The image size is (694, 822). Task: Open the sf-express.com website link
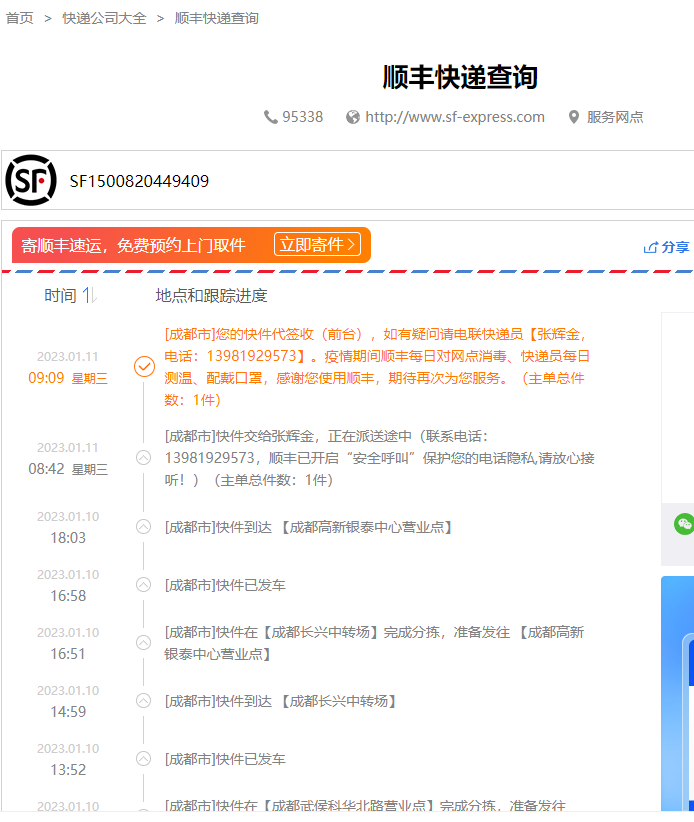point(455,117)
